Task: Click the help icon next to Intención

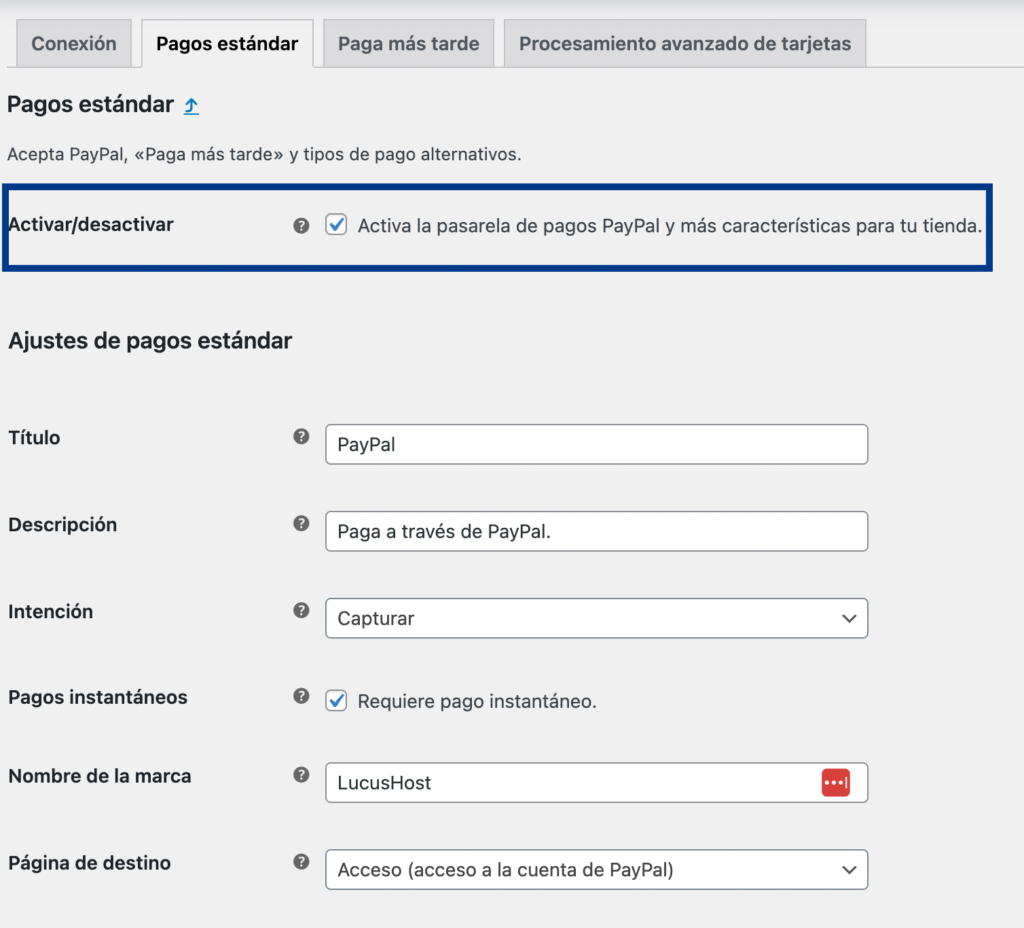Action: tap(301, 611)
